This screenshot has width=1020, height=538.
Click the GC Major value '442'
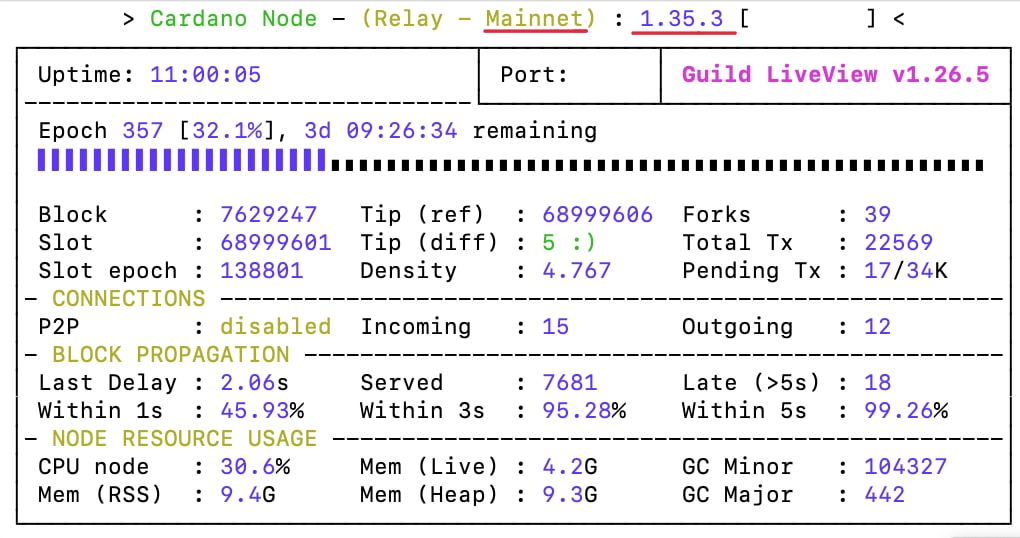(885, 494)
